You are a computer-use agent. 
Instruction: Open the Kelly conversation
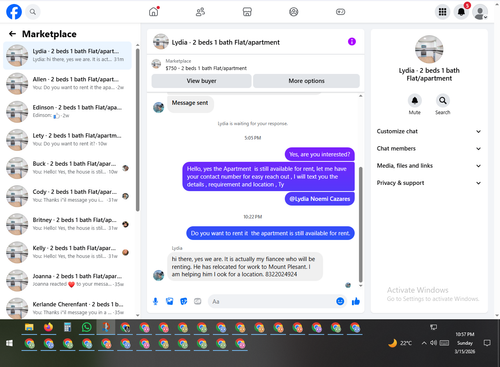tap(67, 252)
